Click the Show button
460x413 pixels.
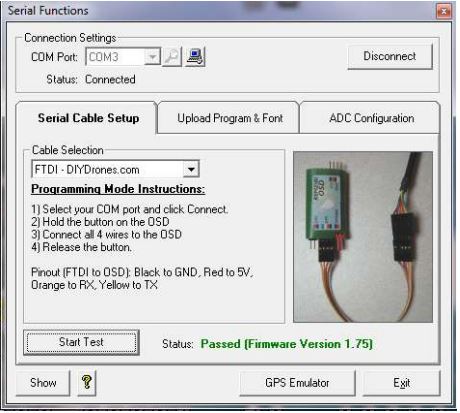43,383
